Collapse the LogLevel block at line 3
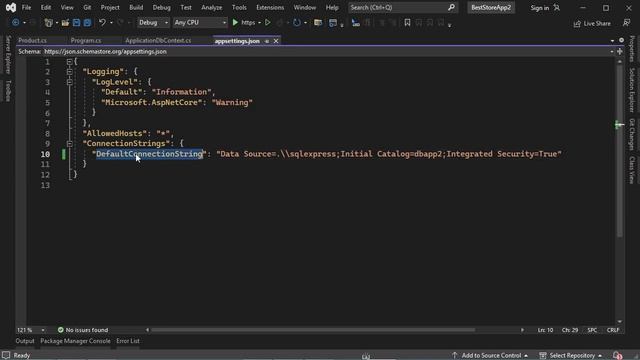 (69, 82)
